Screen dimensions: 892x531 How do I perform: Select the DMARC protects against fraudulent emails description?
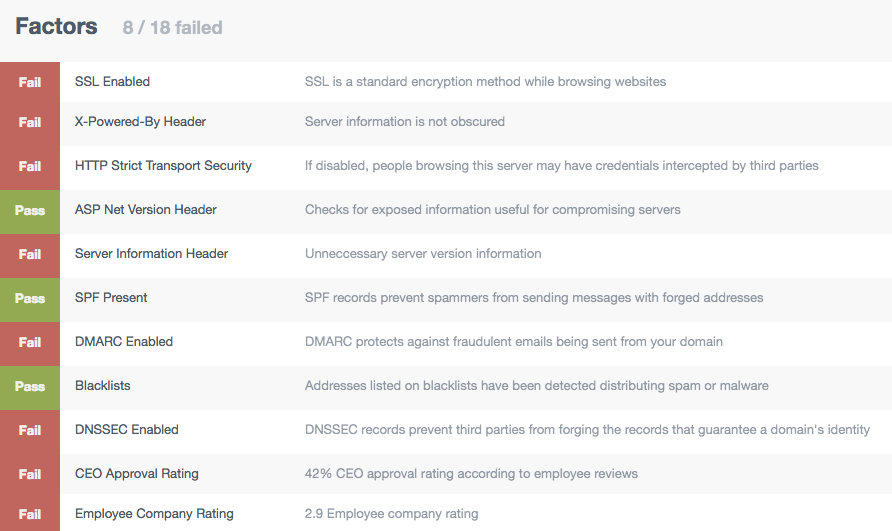point(514,341)
